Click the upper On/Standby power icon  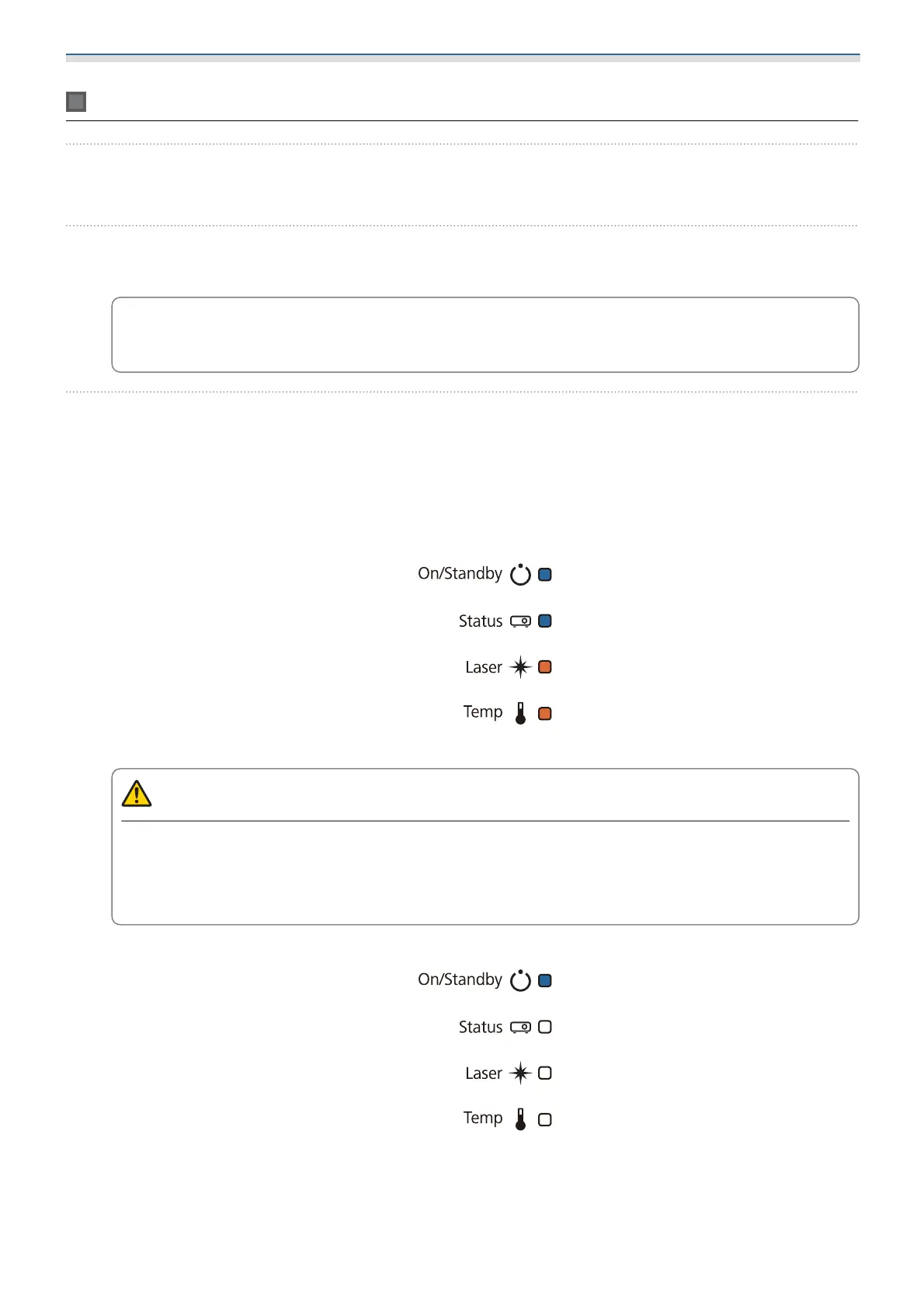(x=520, y=575)
